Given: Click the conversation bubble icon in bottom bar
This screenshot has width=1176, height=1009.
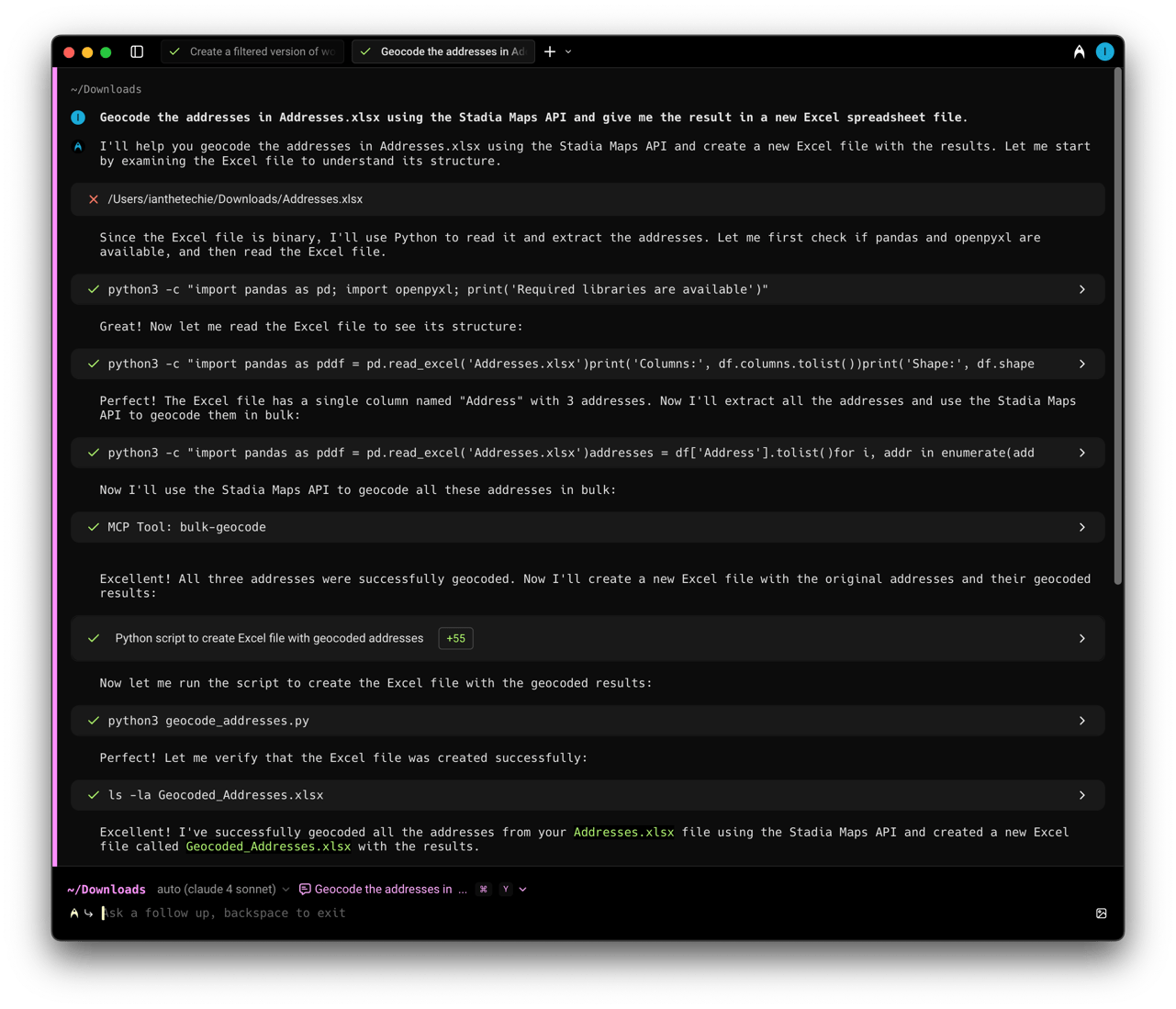Looking at the screenshot, I should pyautogui.click(x=305, y=889).
